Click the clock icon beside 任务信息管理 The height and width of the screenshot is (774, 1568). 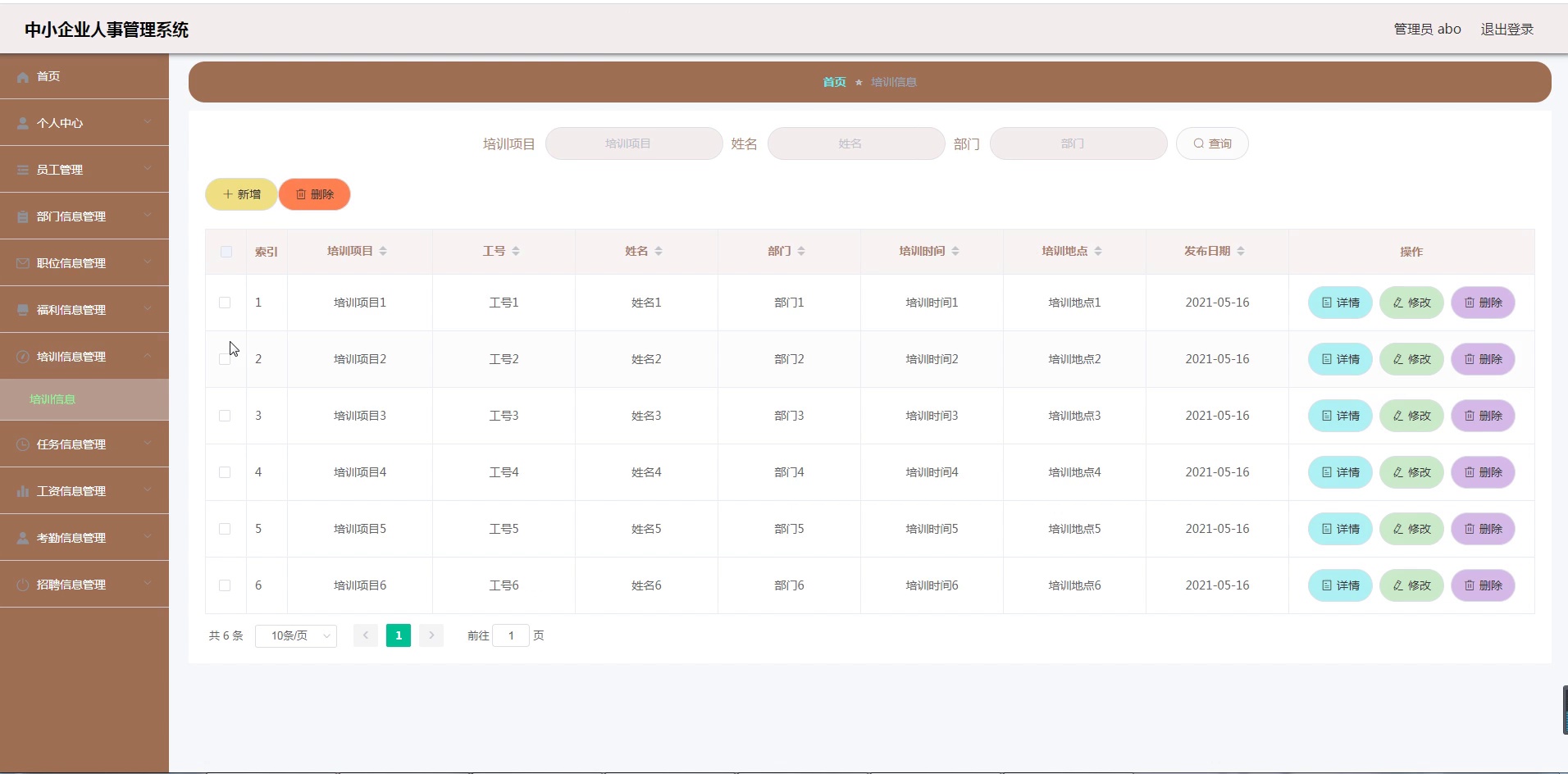(x=23, y=445)
